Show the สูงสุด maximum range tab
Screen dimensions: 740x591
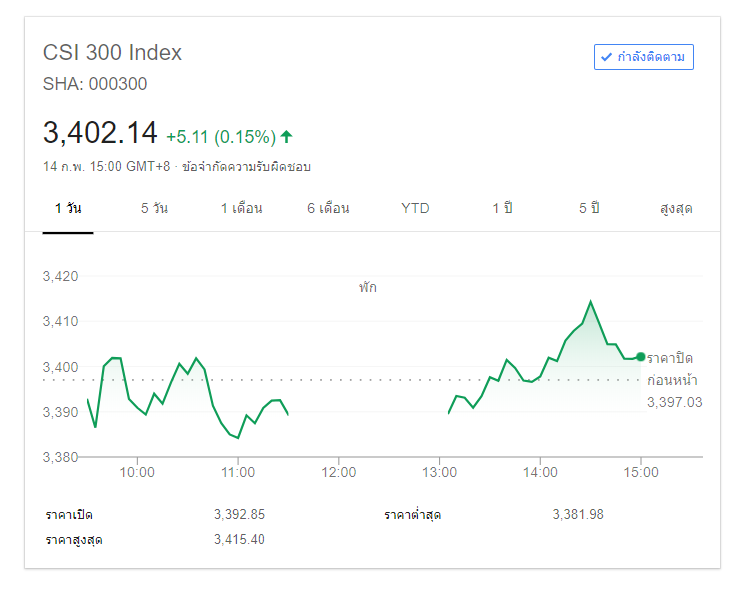(676, 208)
